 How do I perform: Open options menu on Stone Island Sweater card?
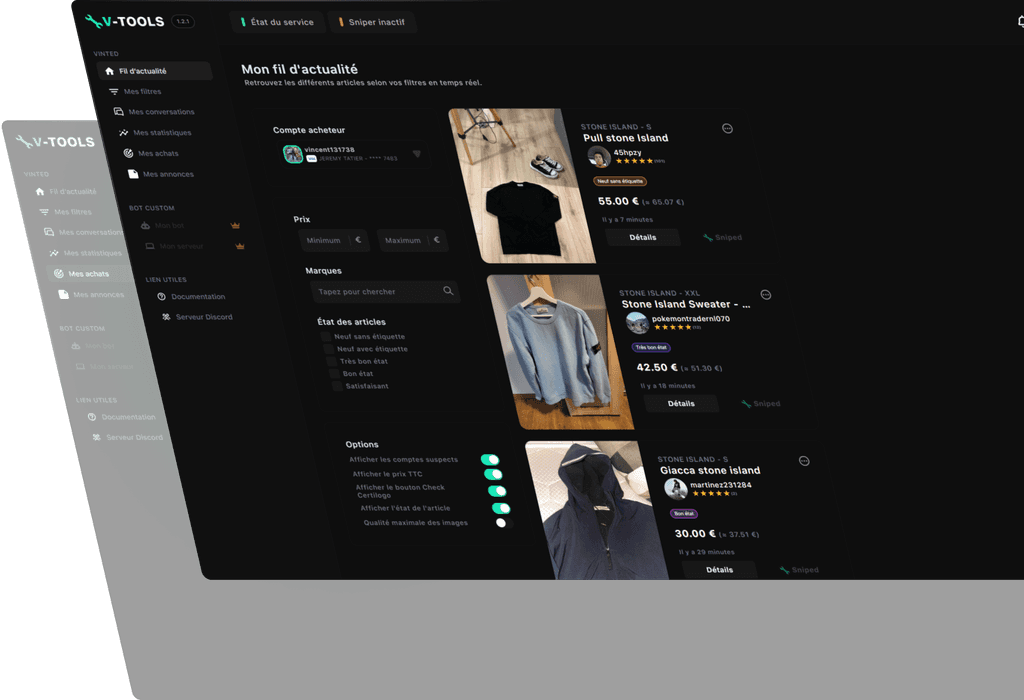[x=765, y=295]
